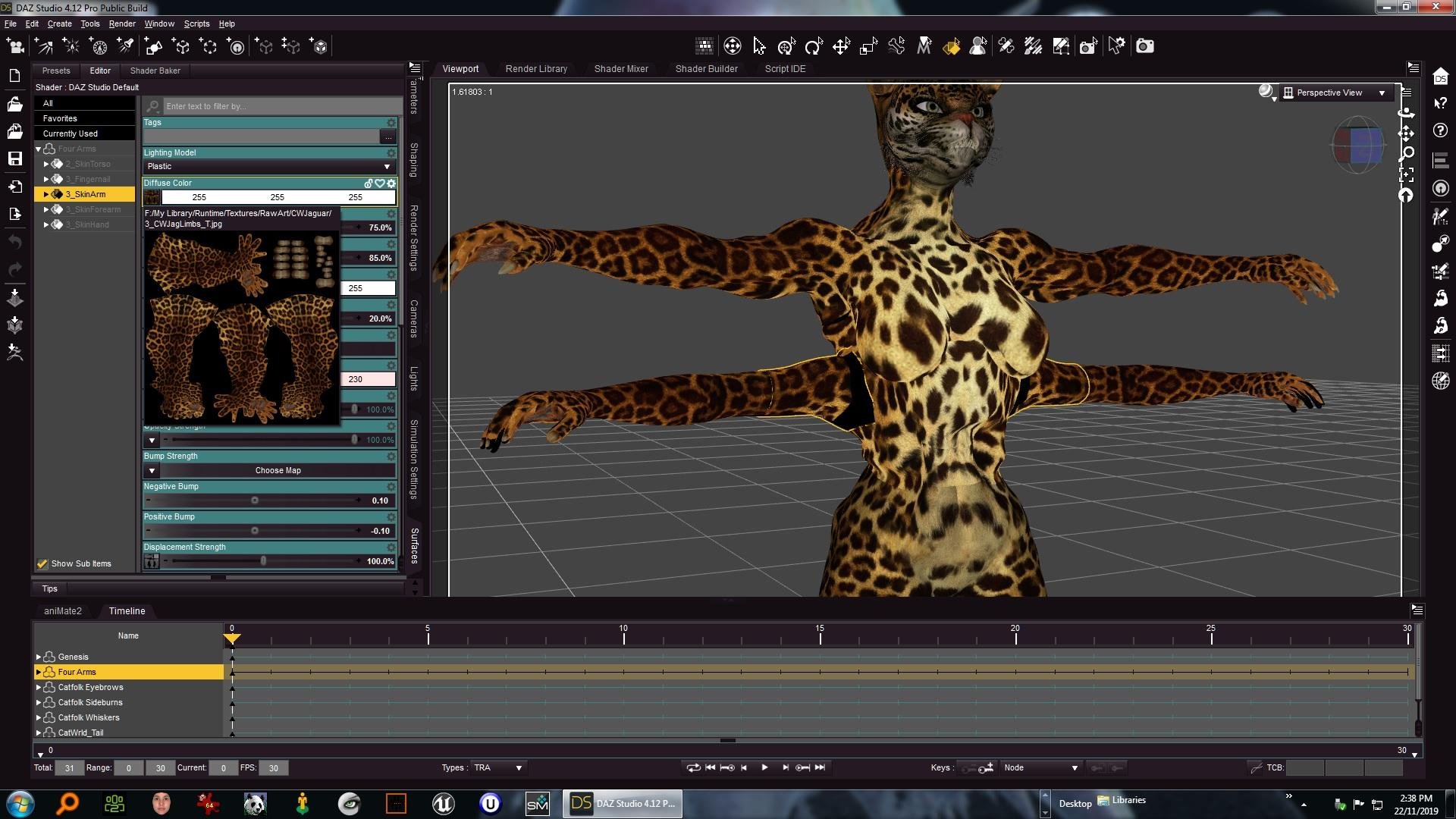This screenshot has width=1456, height=819.
Task: Select the Scale tool
Action: (868, 46)
